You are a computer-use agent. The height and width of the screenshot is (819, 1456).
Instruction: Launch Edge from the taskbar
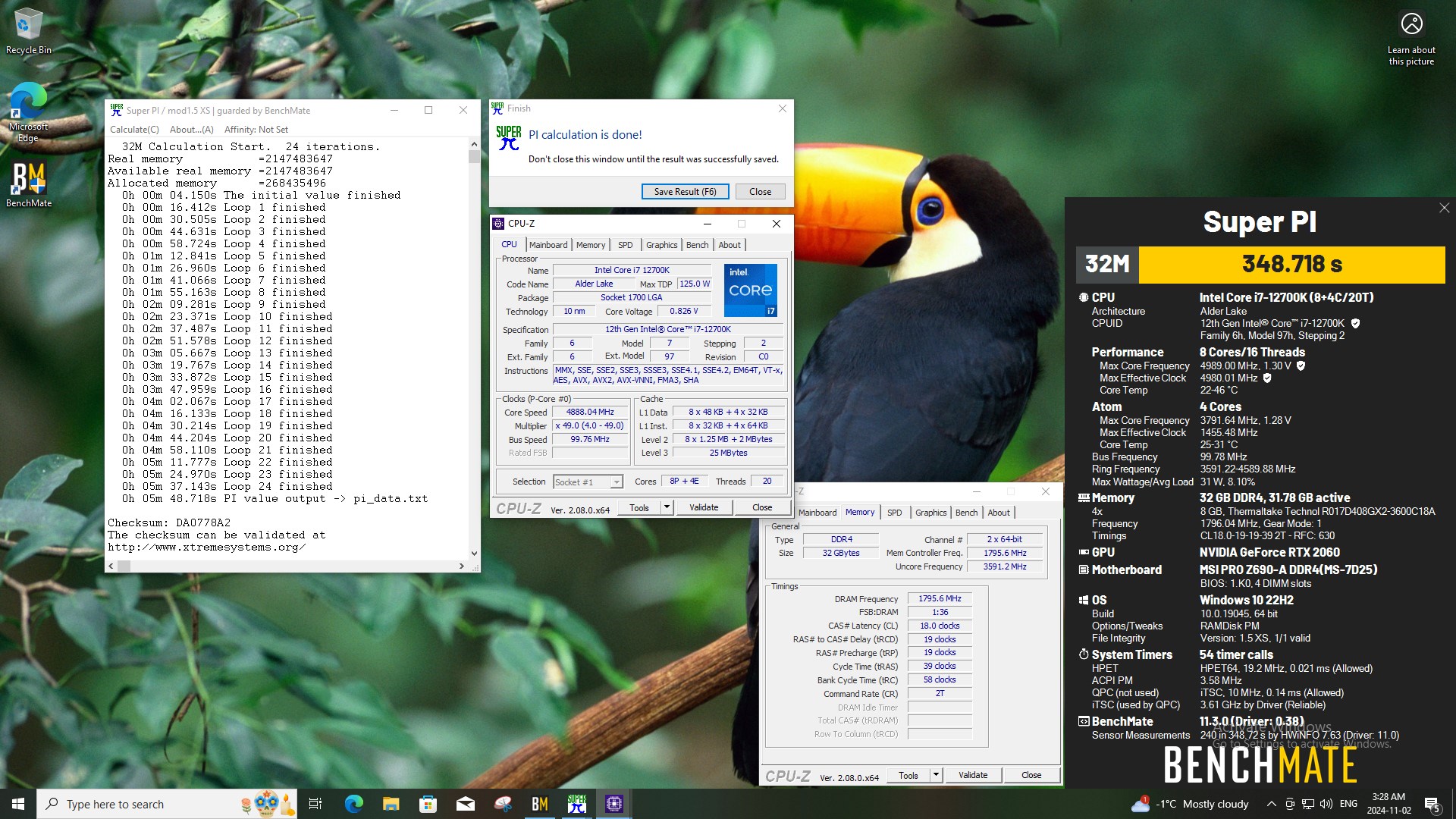353,804
